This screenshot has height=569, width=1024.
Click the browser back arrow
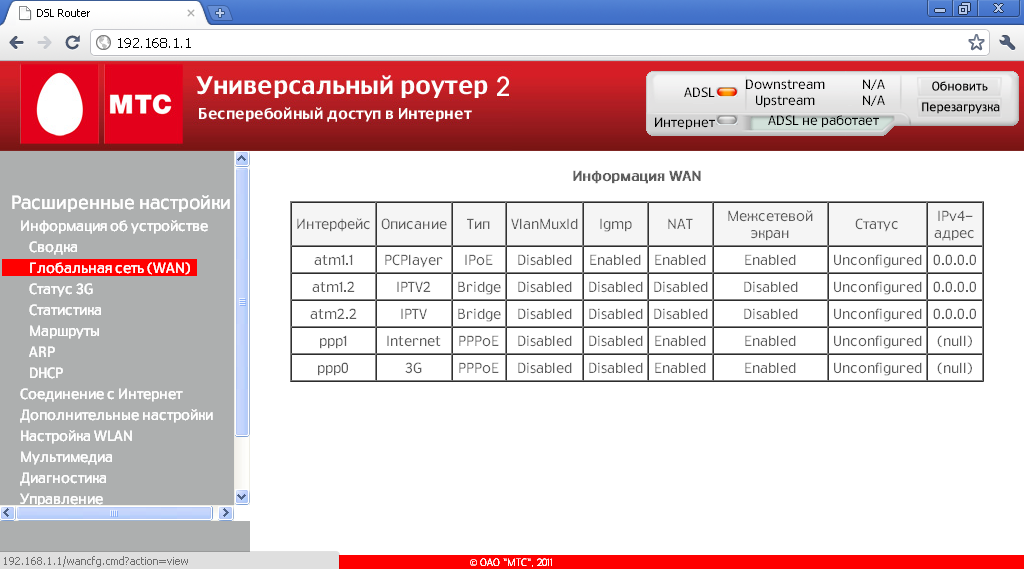(x=16, y=43)
